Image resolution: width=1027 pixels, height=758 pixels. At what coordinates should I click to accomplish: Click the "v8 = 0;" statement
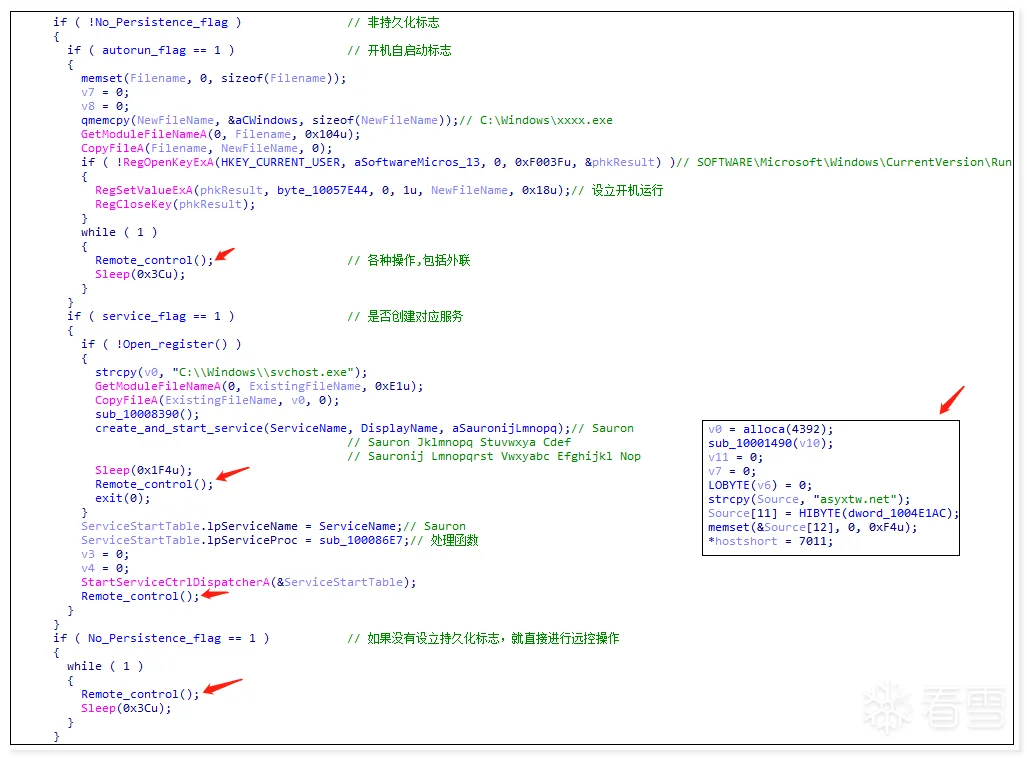105,106
